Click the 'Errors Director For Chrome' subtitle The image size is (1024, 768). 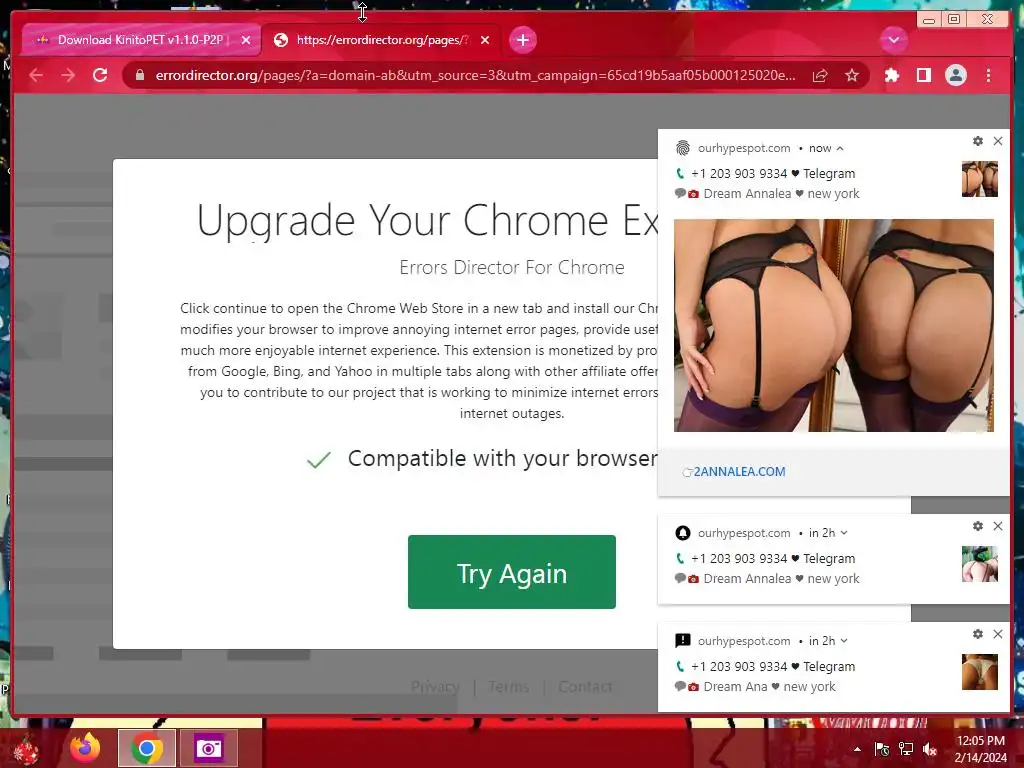[x=511, y=267]
